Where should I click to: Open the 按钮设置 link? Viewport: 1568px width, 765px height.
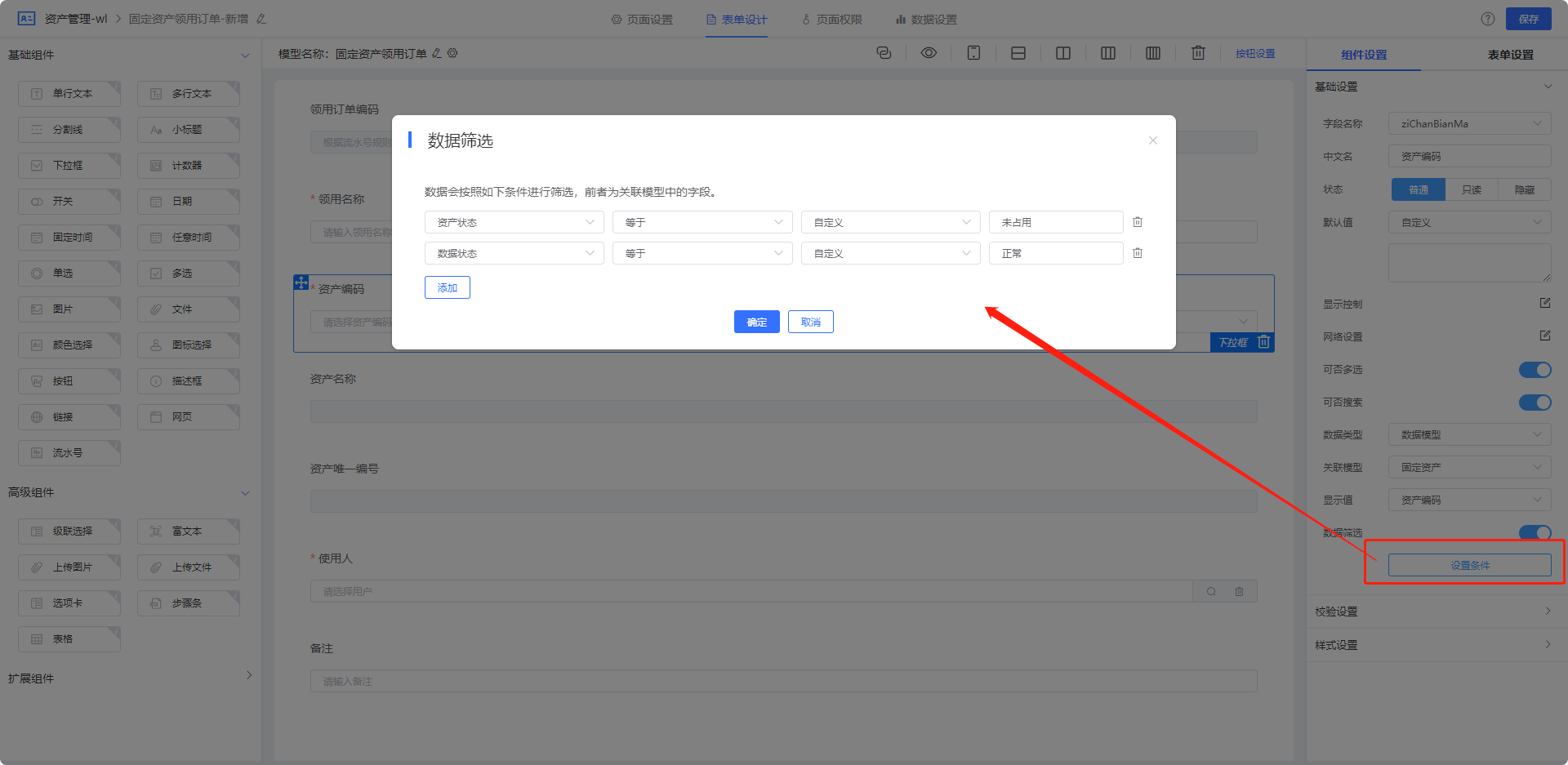1255,54
